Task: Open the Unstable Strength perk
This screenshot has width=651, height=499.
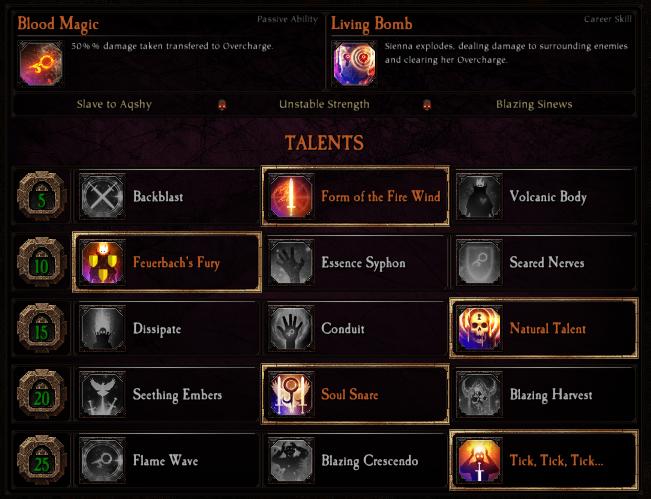Action: 324,104
